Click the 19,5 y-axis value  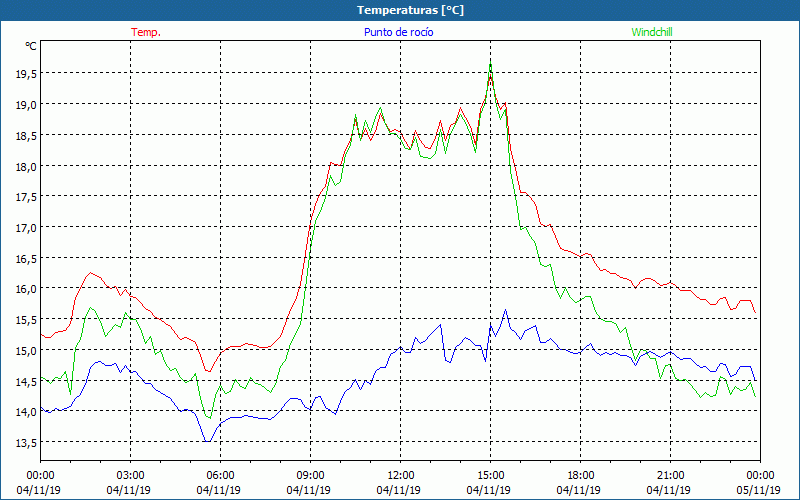point(26,74)
